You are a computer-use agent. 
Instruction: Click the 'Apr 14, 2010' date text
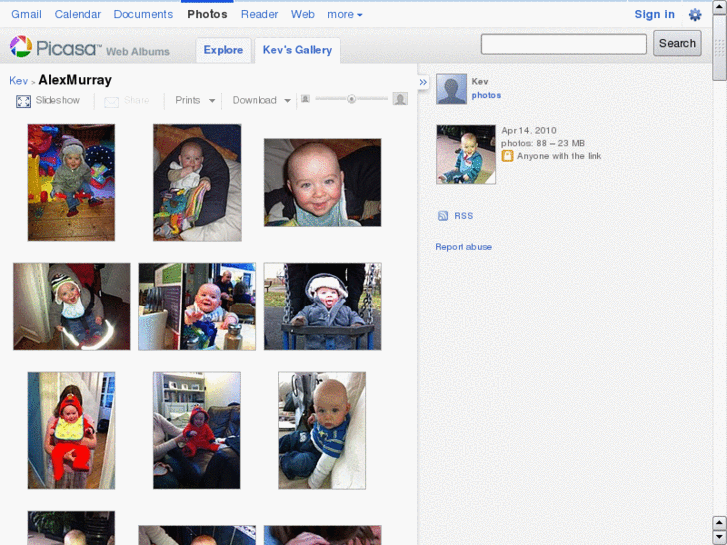tap(529, 130)
